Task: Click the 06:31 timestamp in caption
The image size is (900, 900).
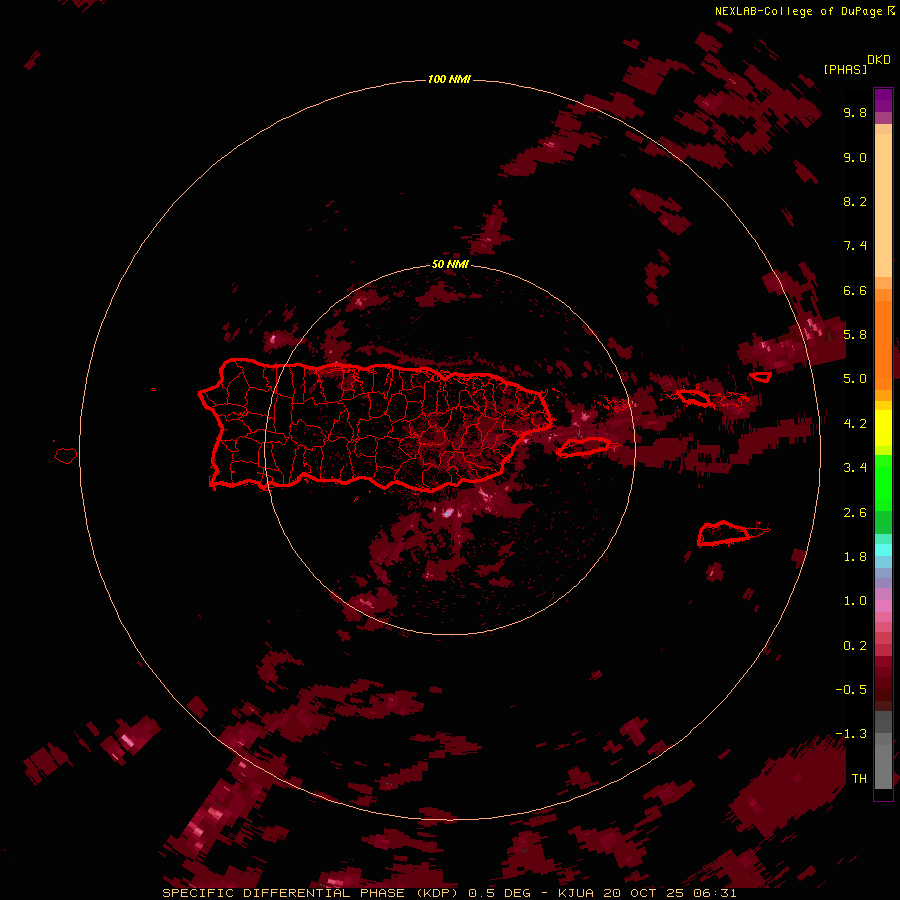Action: (x=716, y=893)
